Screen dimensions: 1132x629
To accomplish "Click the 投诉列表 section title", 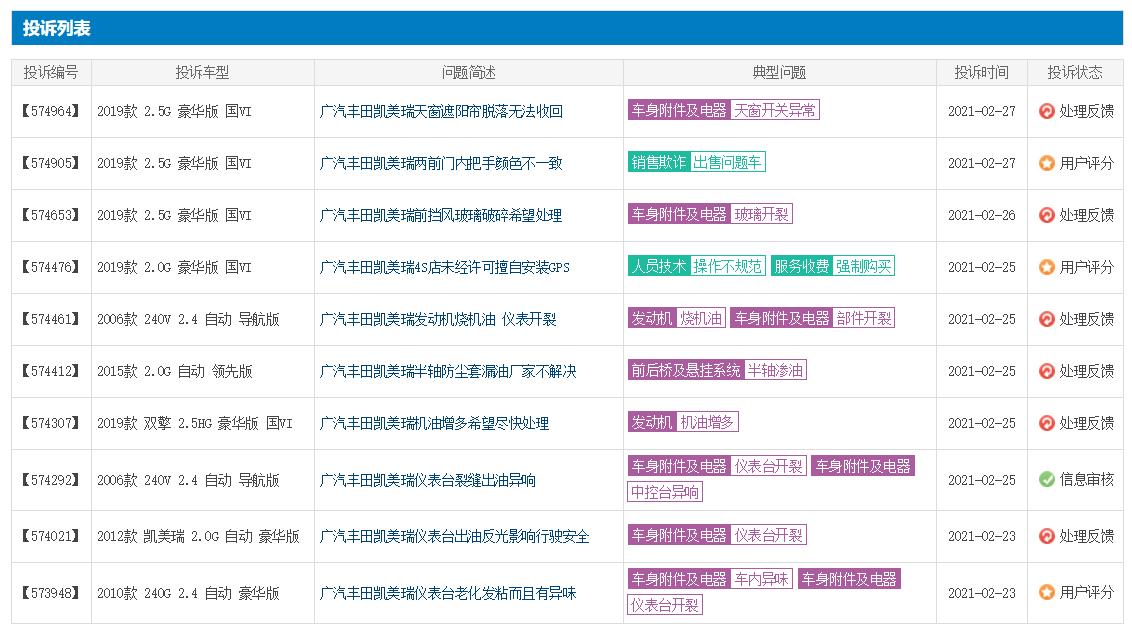I will [56, 28].
